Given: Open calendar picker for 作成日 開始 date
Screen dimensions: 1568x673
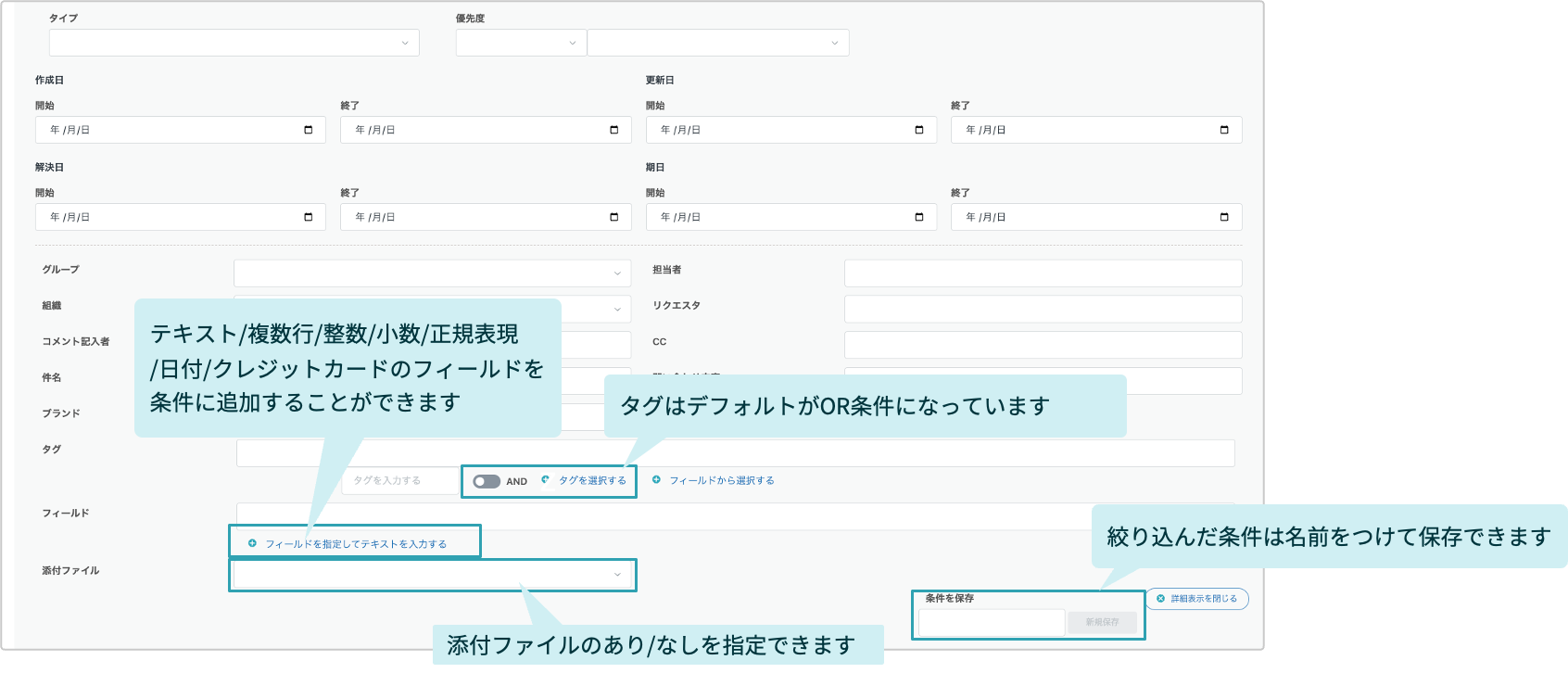Looking at the screenshot, I should tap(309, 130).
